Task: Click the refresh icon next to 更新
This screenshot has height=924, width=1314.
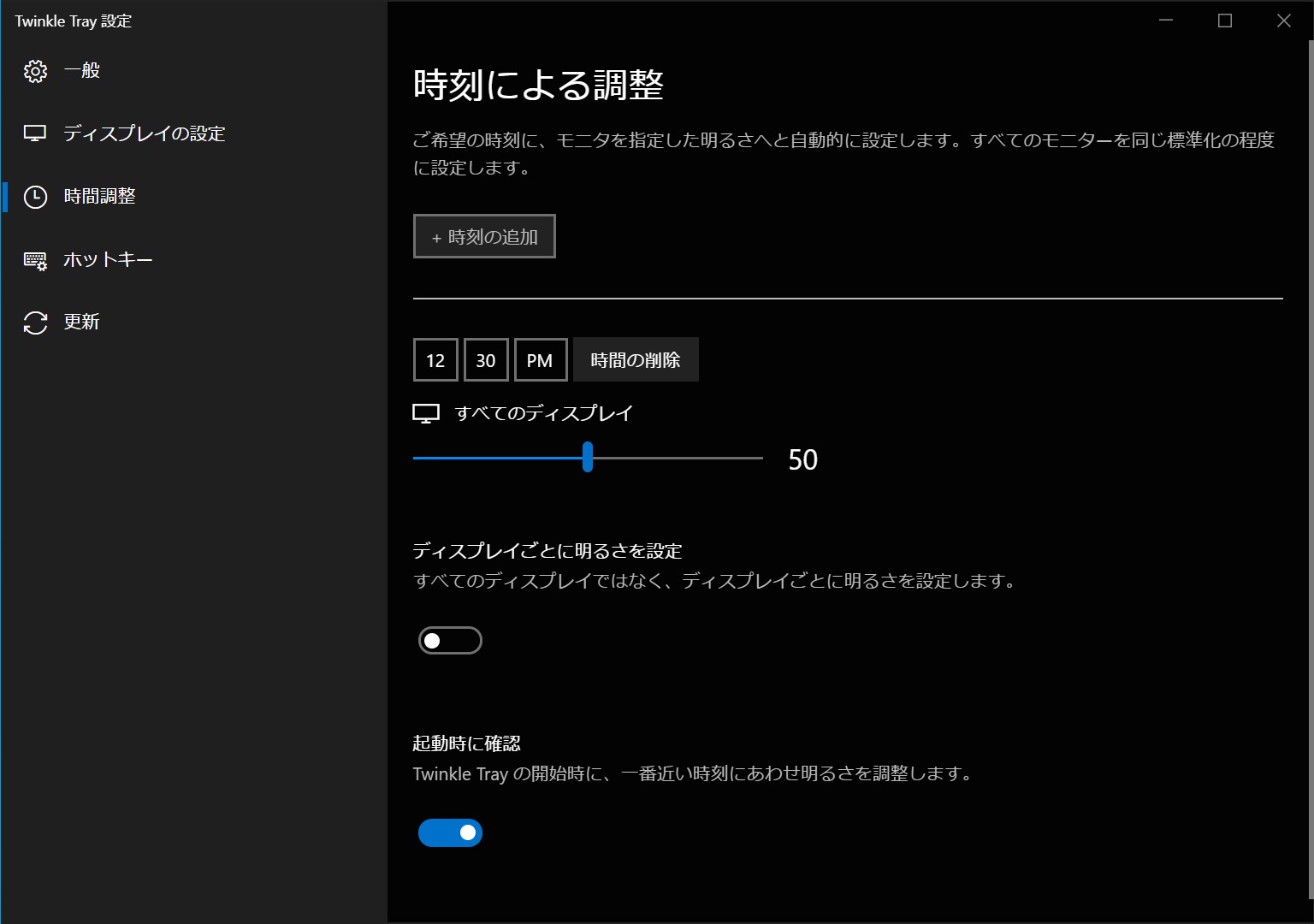Action: click(34, 322)
